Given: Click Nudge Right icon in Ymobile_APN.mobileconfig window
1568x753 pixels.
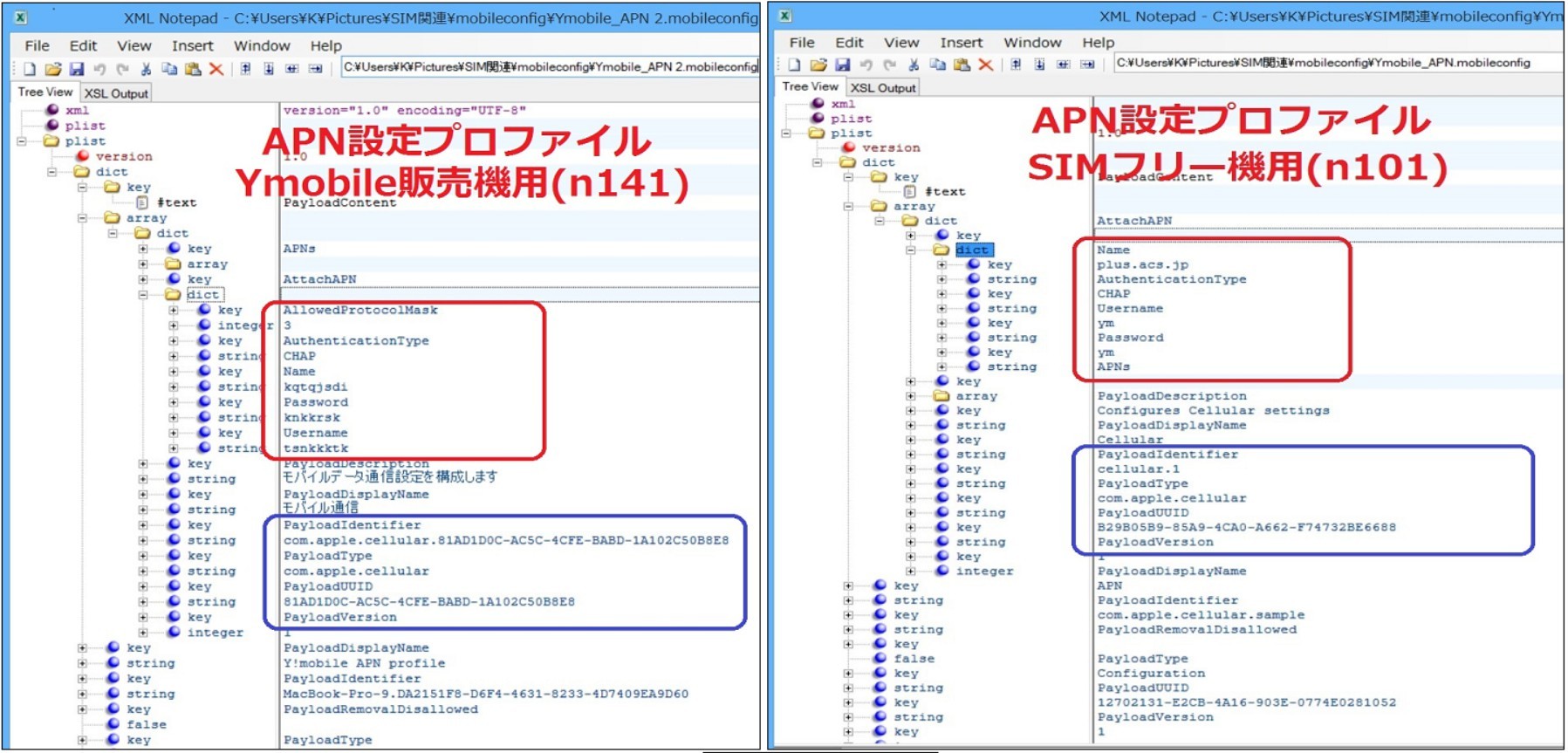Looking at the screenshot, I should [1087, 65].
